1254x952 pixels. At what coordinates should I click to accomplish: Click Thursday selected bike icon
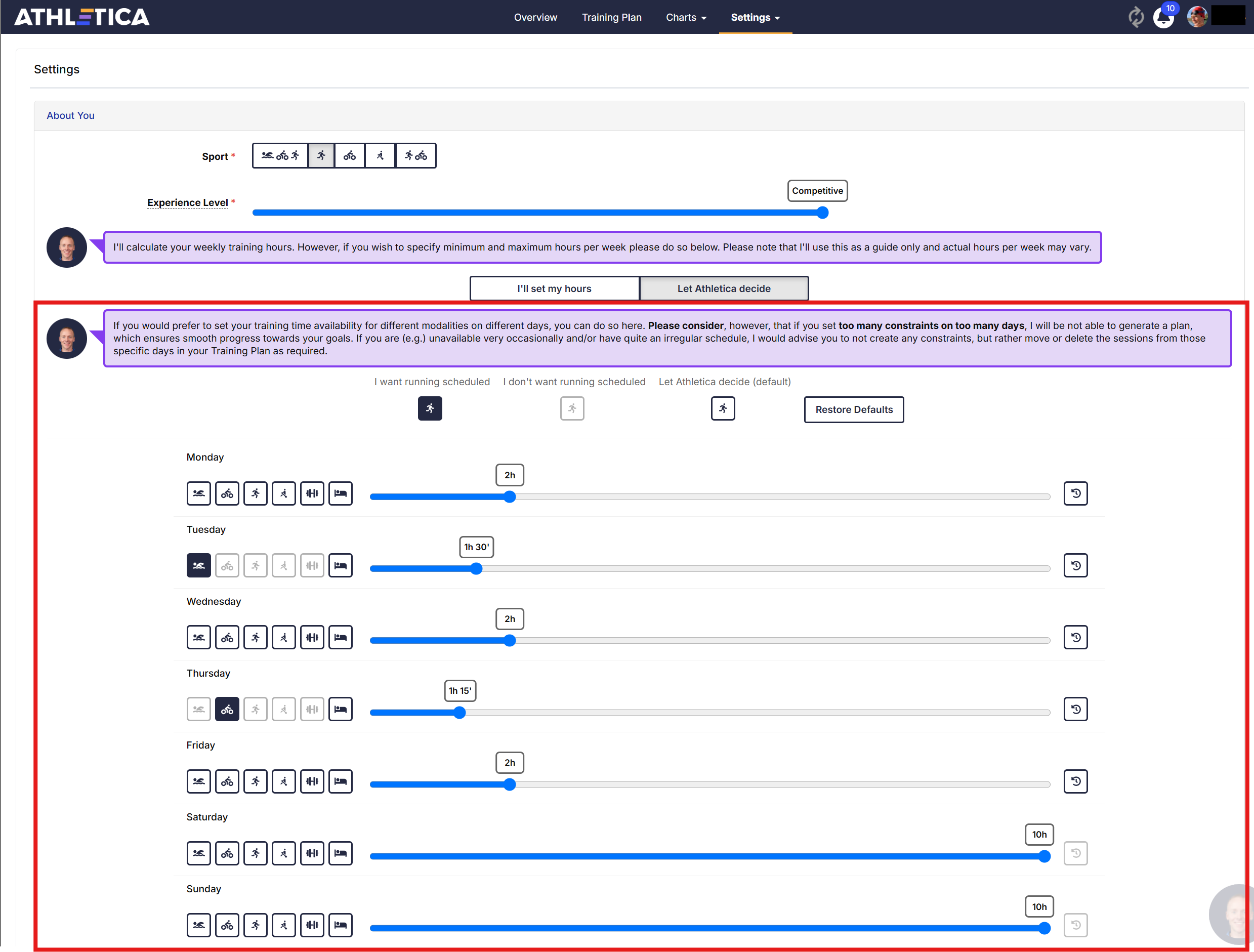(x=227, y=710)
